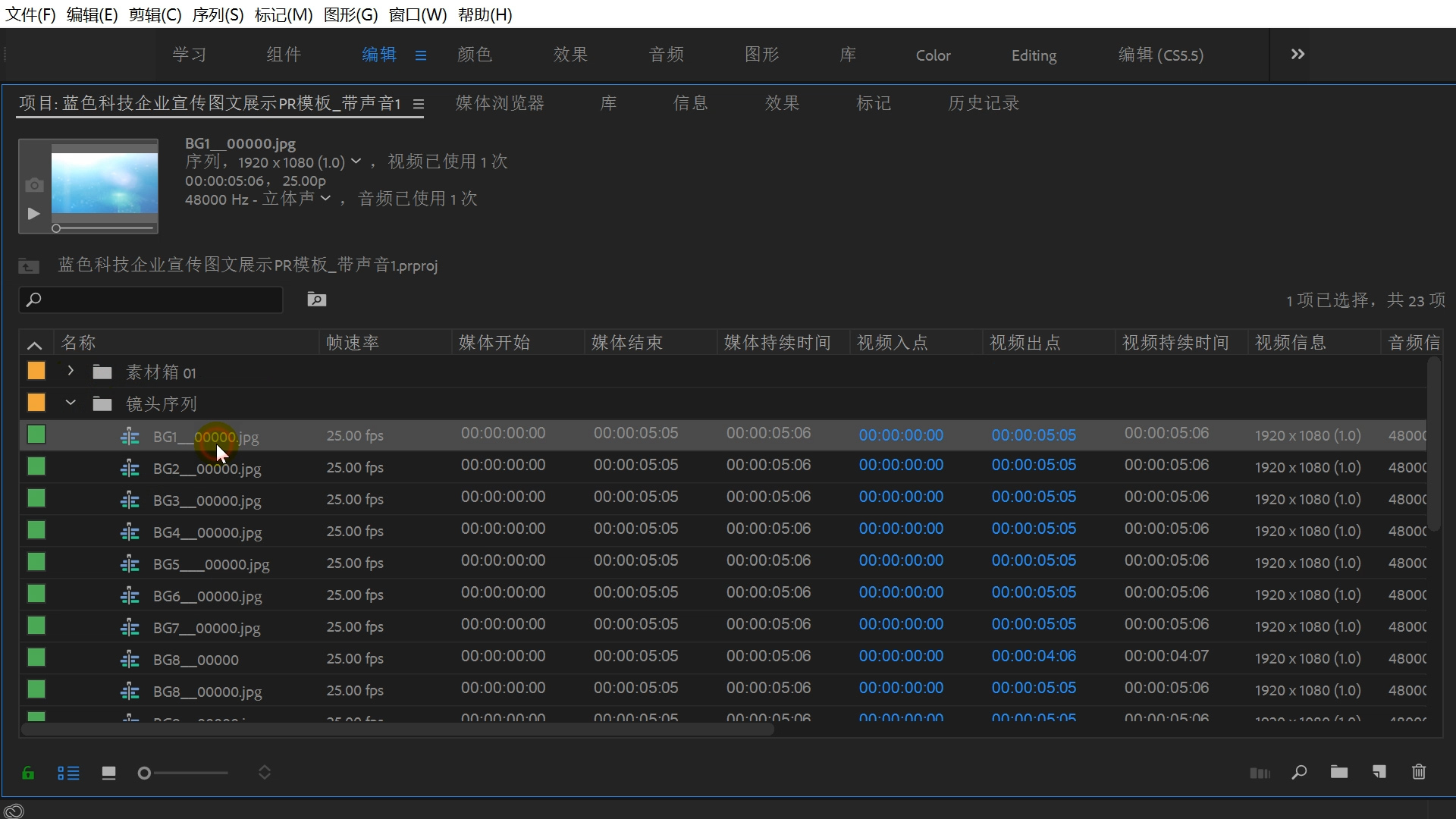Switch to 组件 workspace
This screenshot has width=1456, height=819.
point(284,55)
